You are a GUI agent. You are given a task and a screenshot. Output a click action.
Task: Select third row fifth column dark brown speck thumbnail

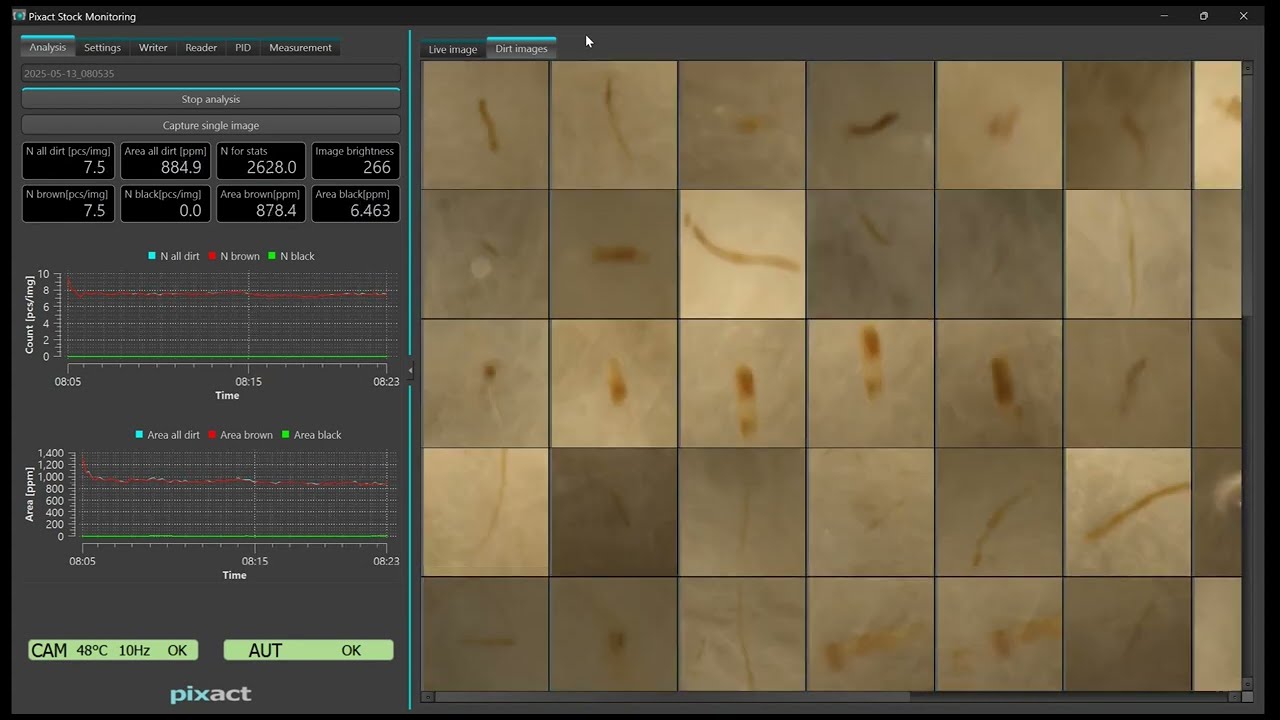click(x=999, y=383)
